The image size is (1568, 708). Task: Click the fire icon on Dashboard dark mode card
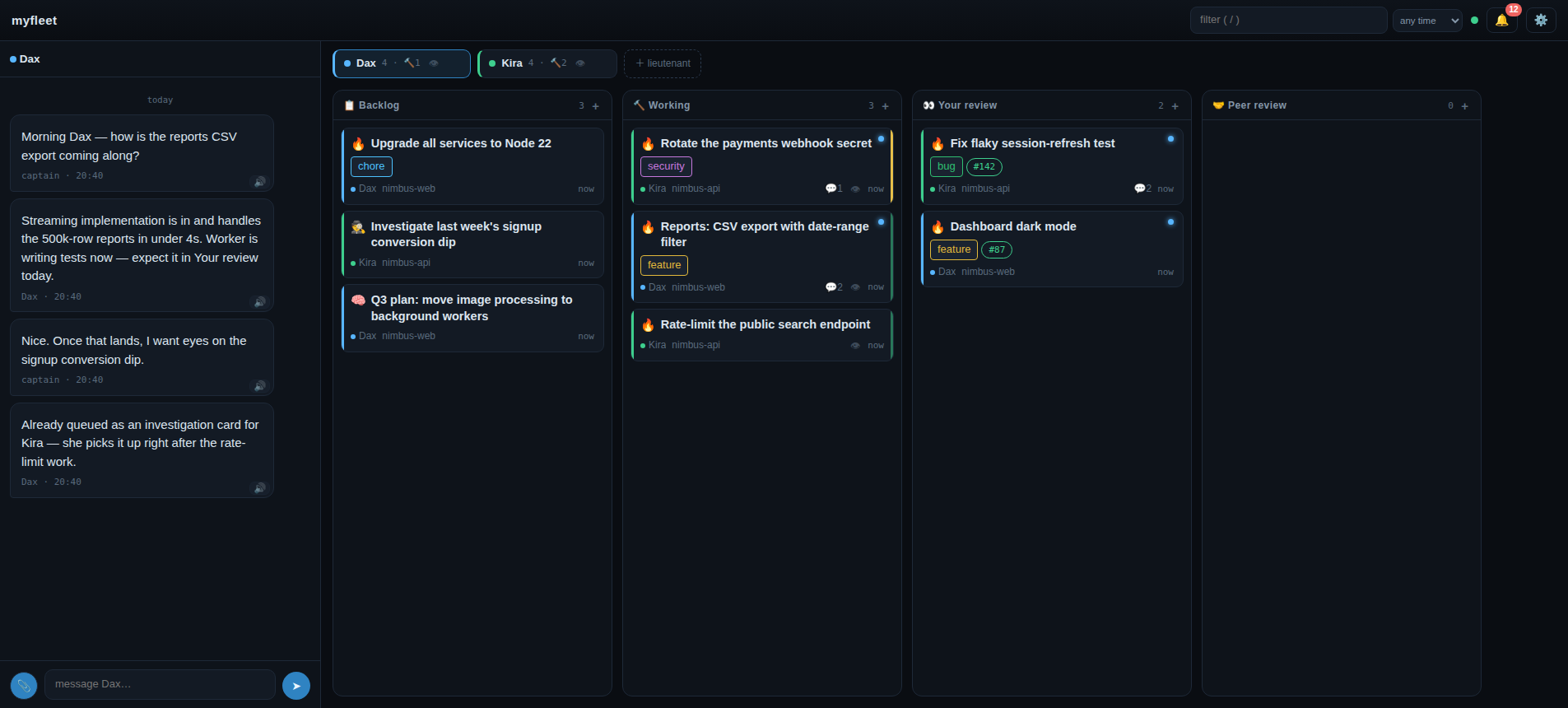(938, 227)
